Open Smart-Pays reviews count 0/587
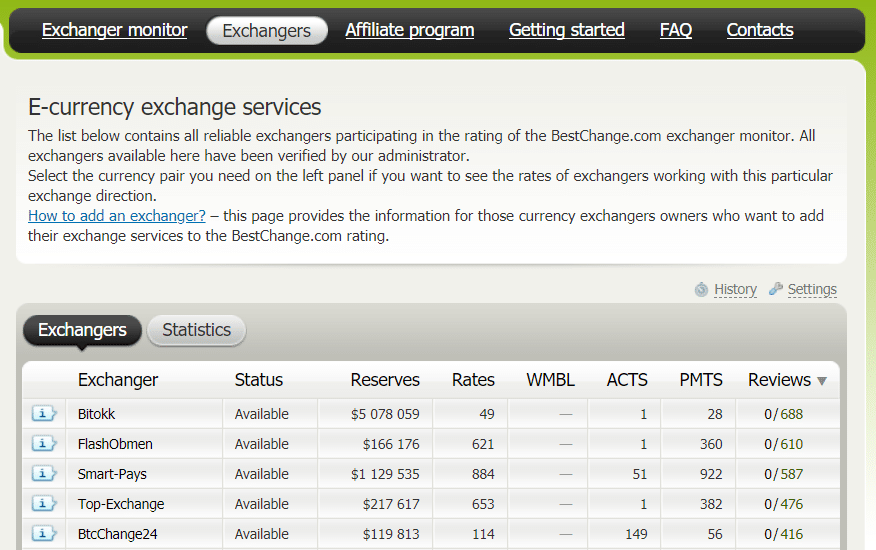 (x=783, y=475)
